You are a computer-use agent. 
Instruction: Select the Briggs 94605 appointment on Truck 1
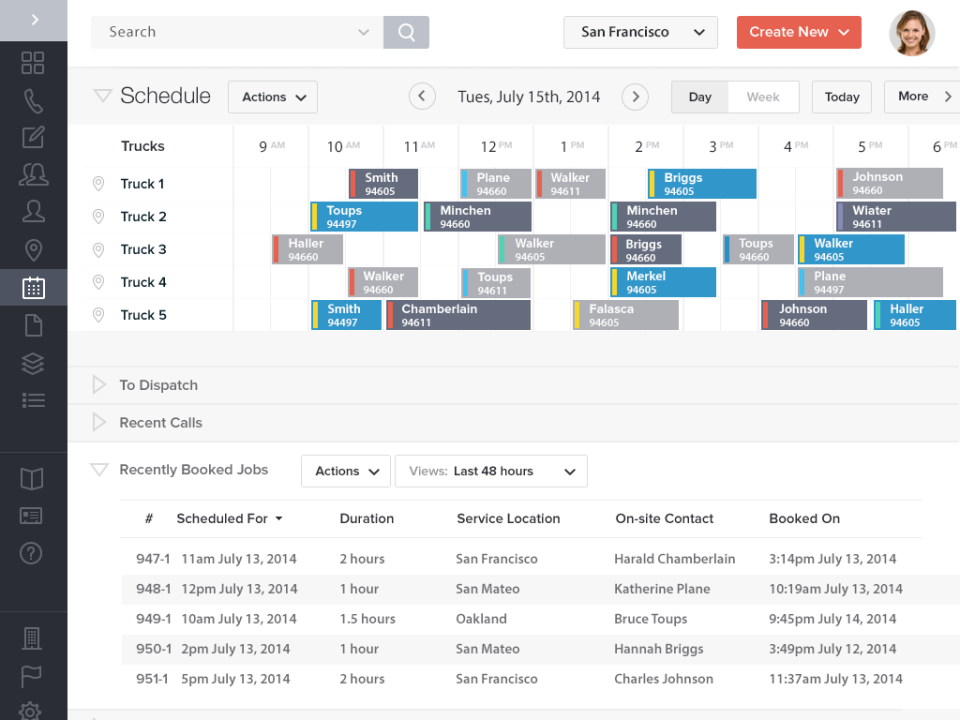(701, 183)
